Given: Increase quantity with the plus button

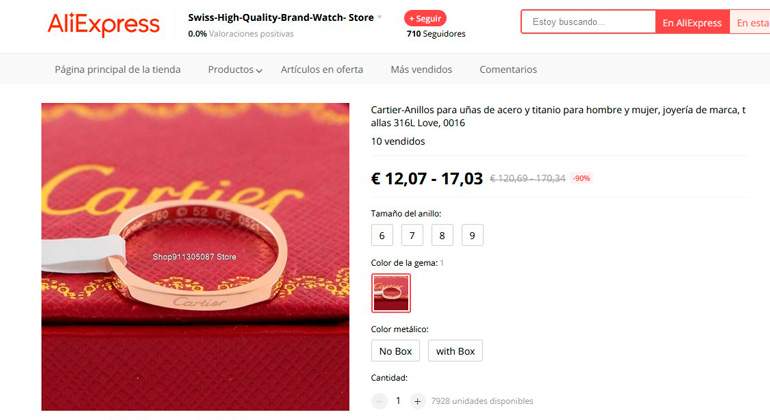Looking at the screenshot, I should point(417,401).
